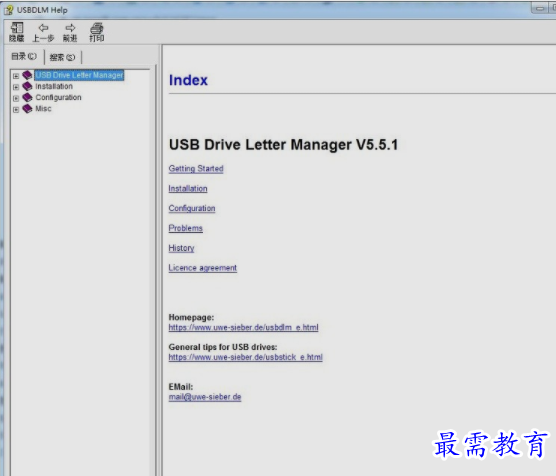
Task: Go back using the left arrow icon
Action: click(43, 28)
